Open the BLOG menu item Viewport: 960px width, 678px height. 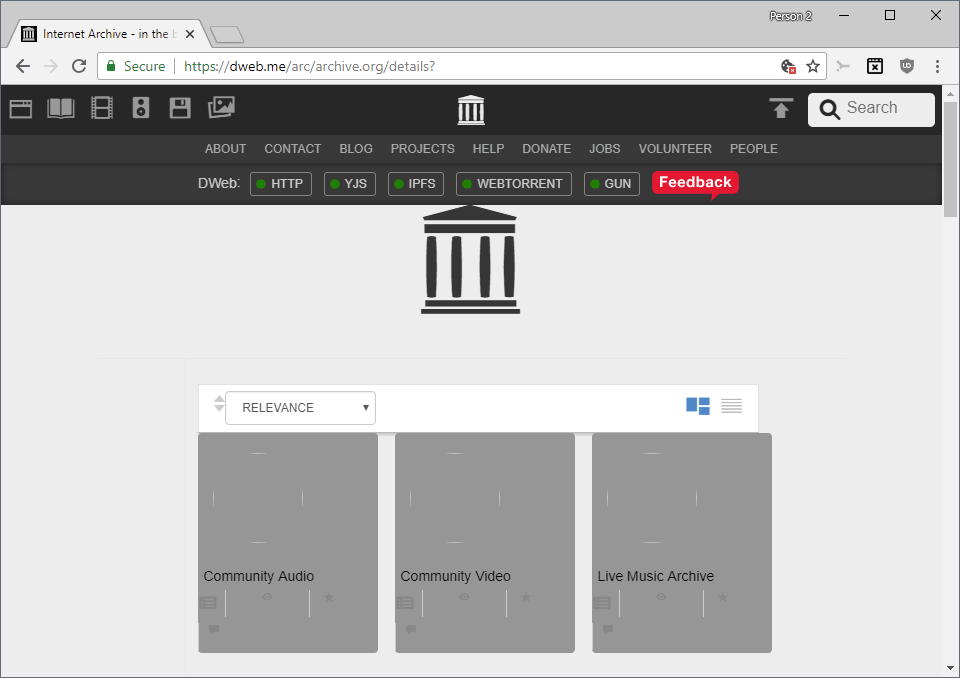pos(356,148)
